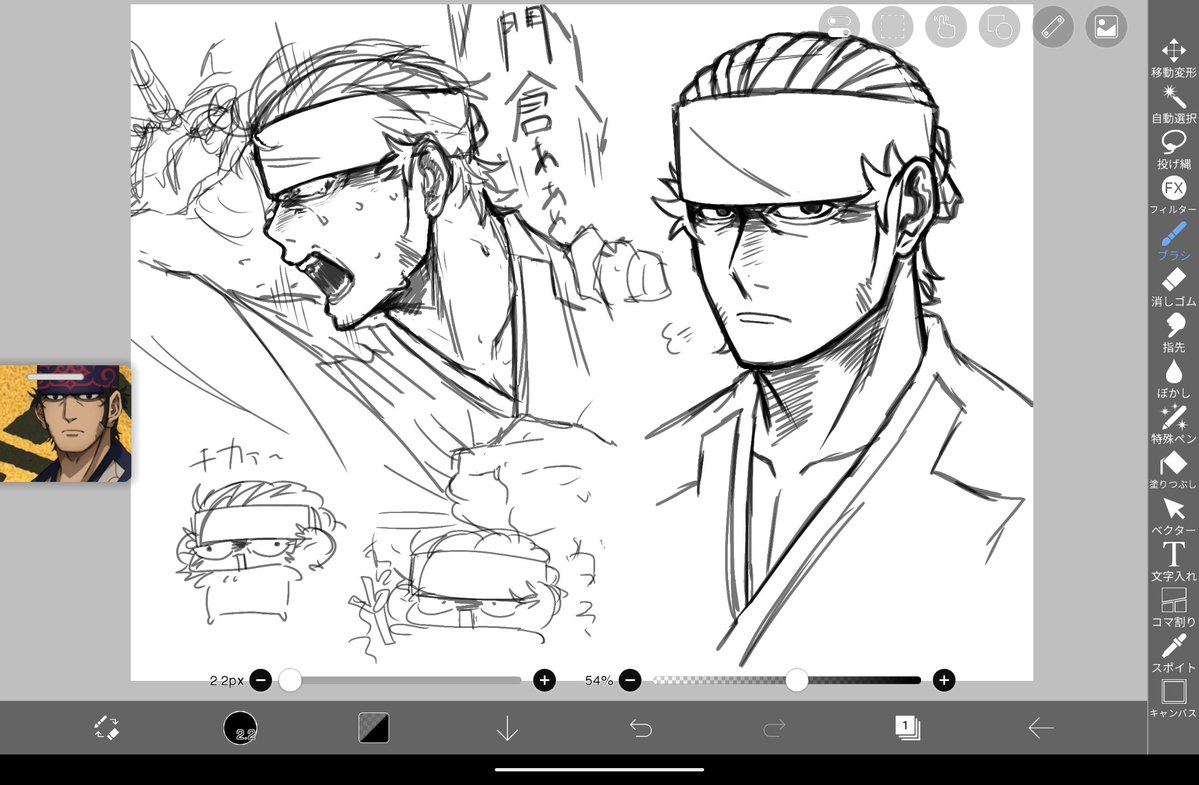
Task: Select the Smudge (指先) tool
Action: point(1173,333)
